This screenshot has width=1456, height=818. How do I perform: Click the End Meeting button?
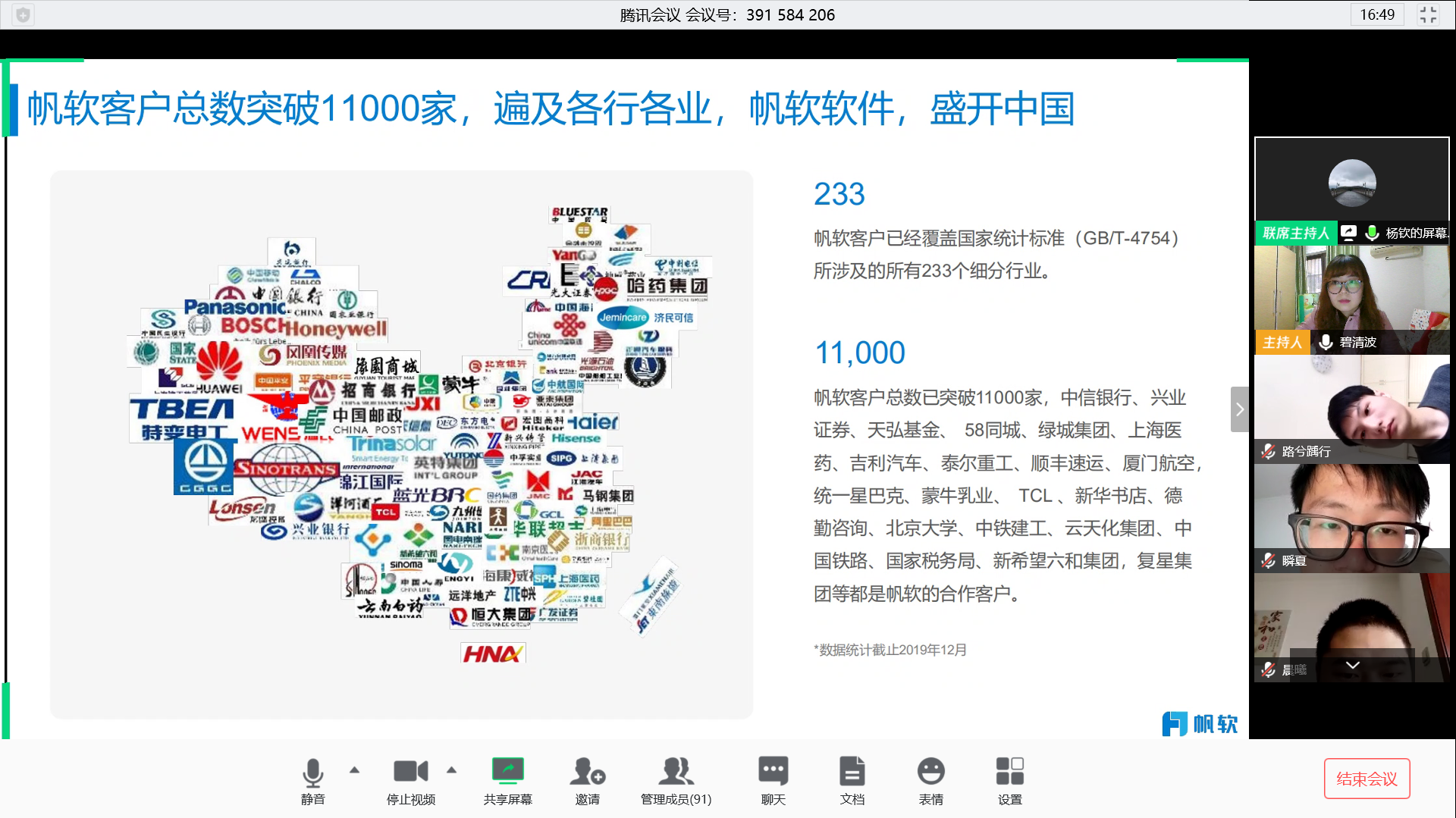1367,779
